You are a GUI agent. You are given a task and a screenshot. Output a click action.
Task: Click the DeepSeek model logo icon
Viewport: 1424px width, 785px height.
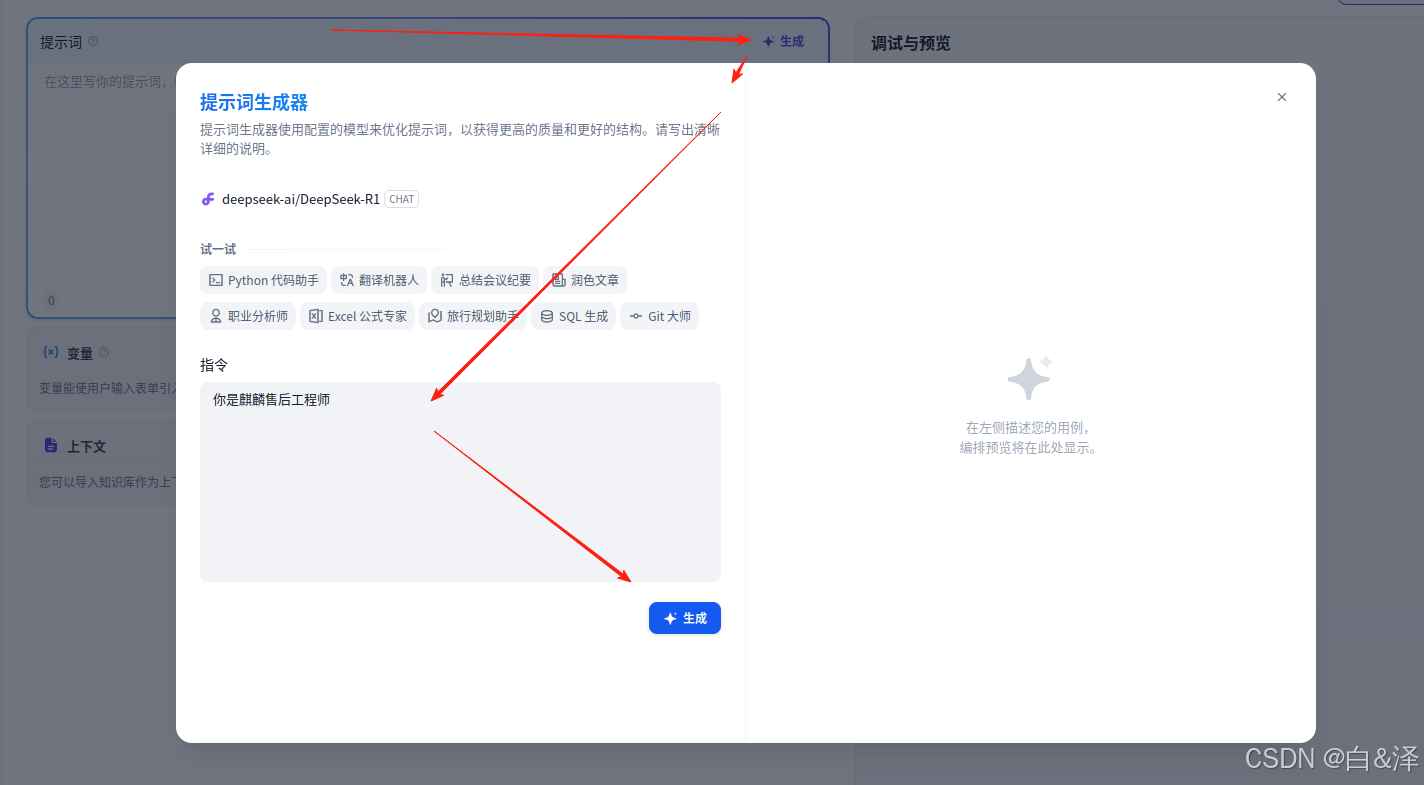click(x=208, y=199)
